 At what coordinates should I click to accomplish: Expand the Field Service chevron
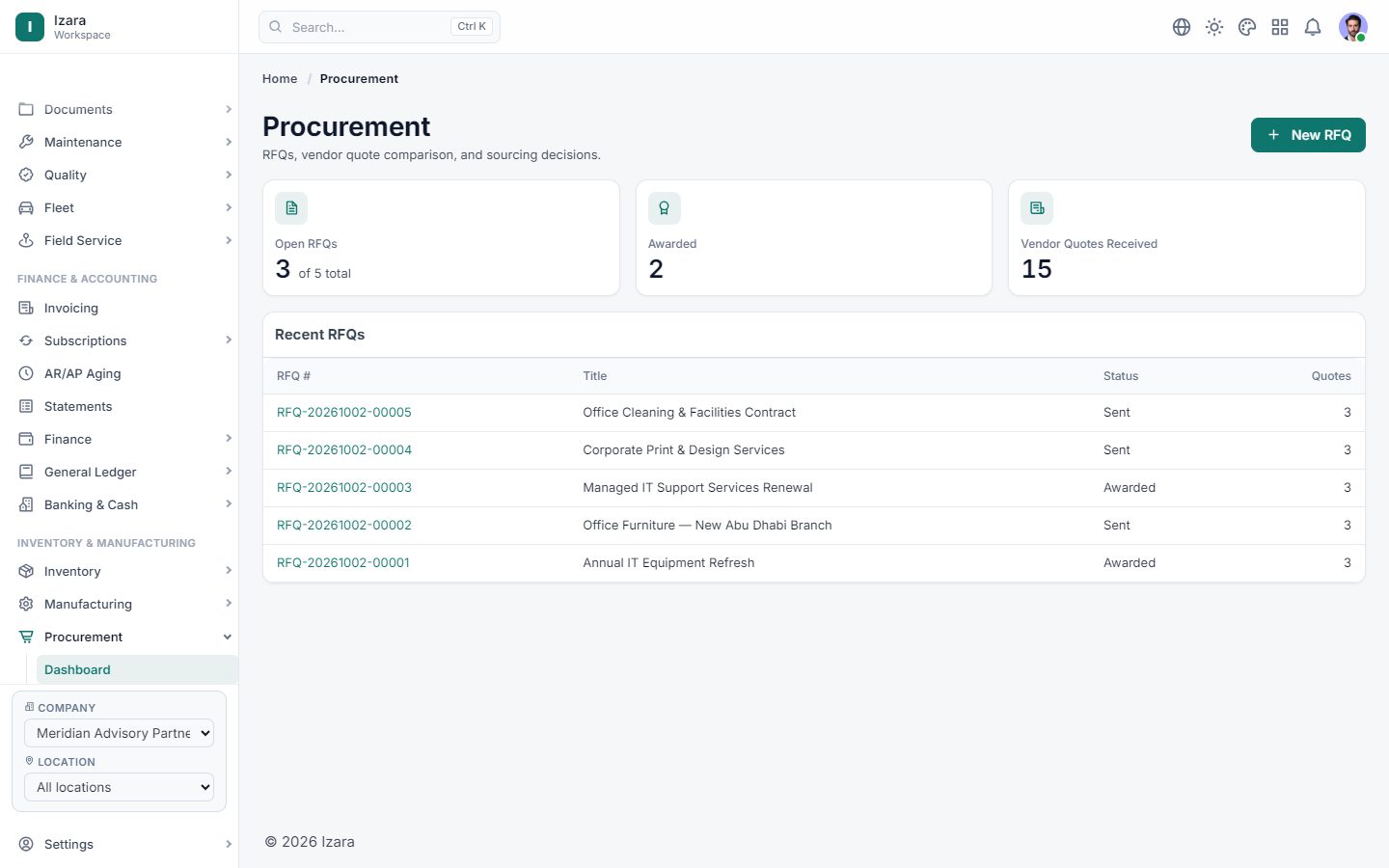point(229,240)
